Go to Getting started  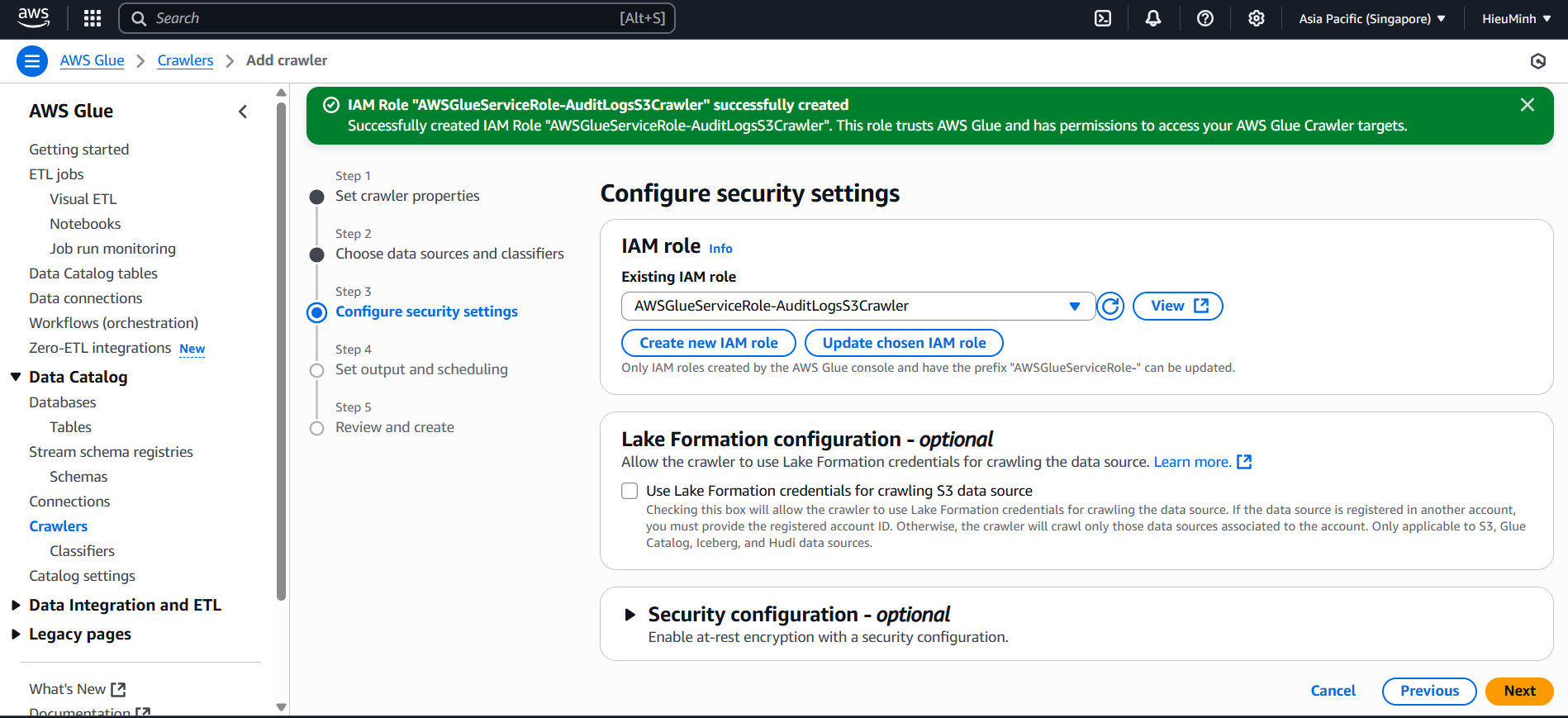click(79, 150)
